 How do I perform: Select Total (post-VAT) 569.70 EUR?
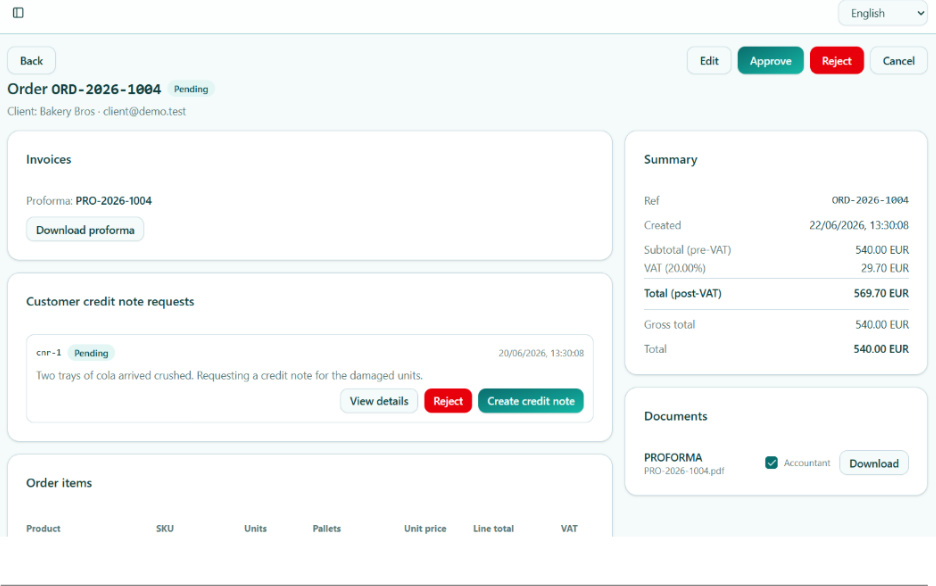click(881, 293)
